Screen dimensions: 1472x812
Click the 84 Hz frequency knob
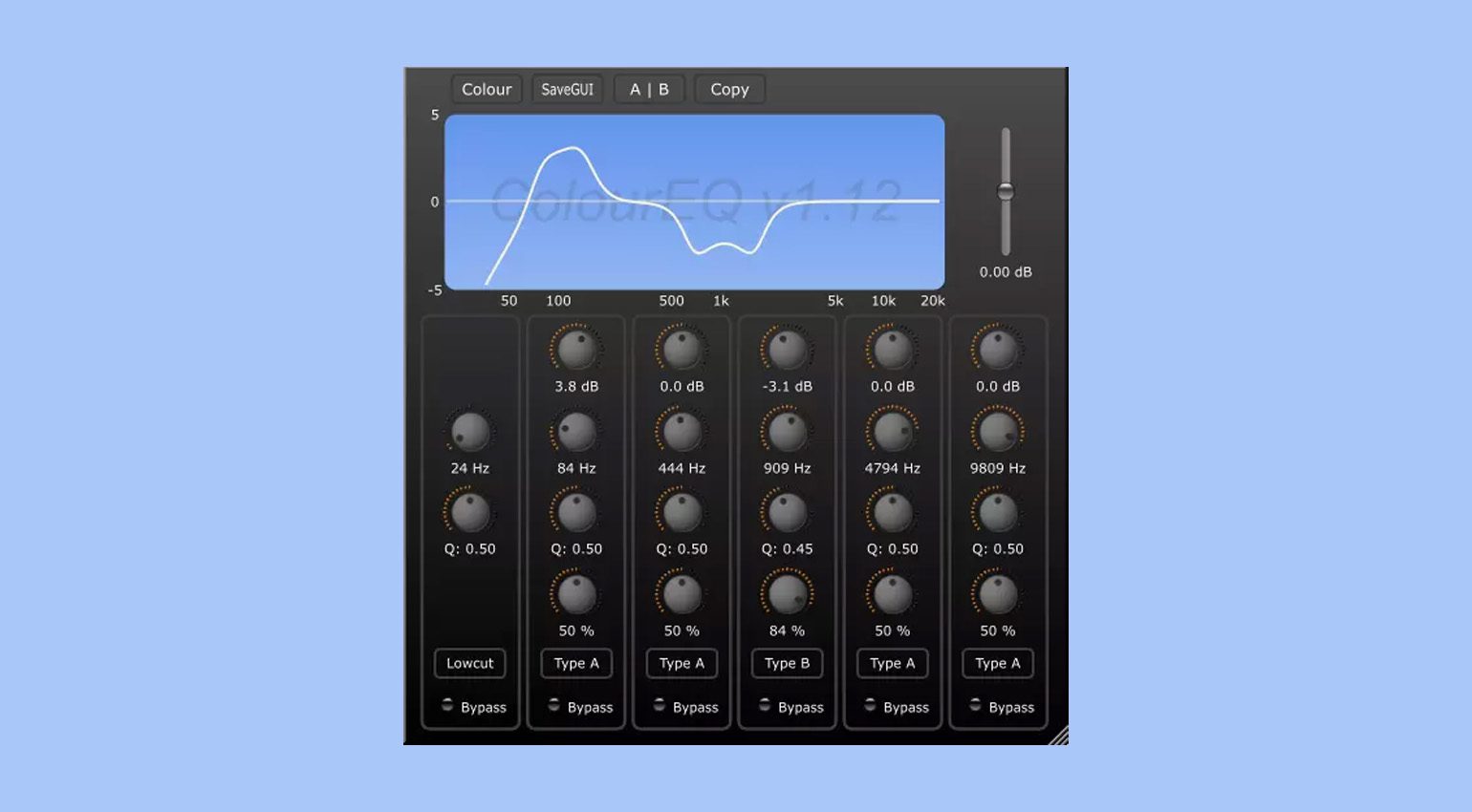(576, 433)
